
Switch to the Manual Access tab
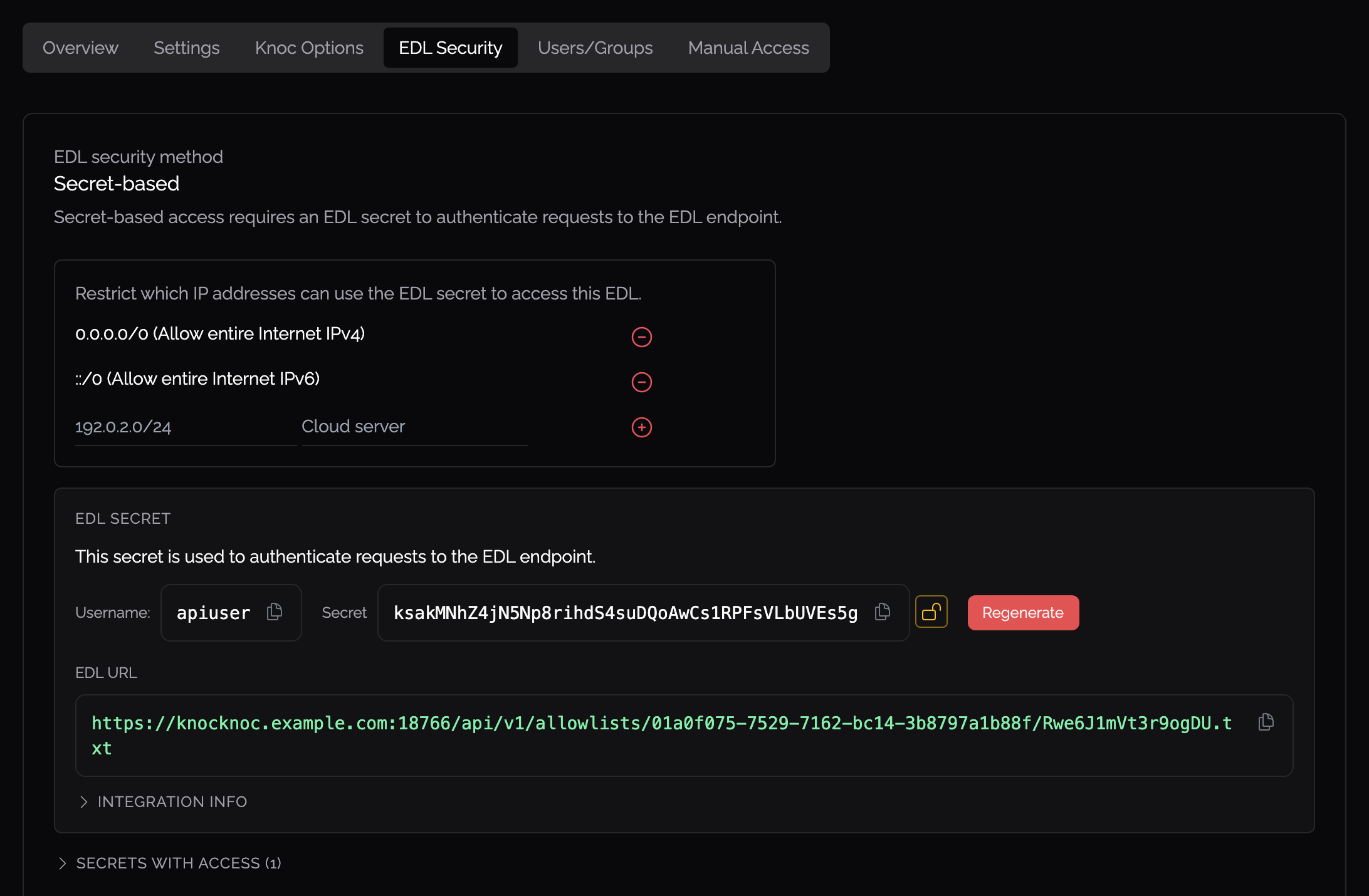tap(748, 48)
